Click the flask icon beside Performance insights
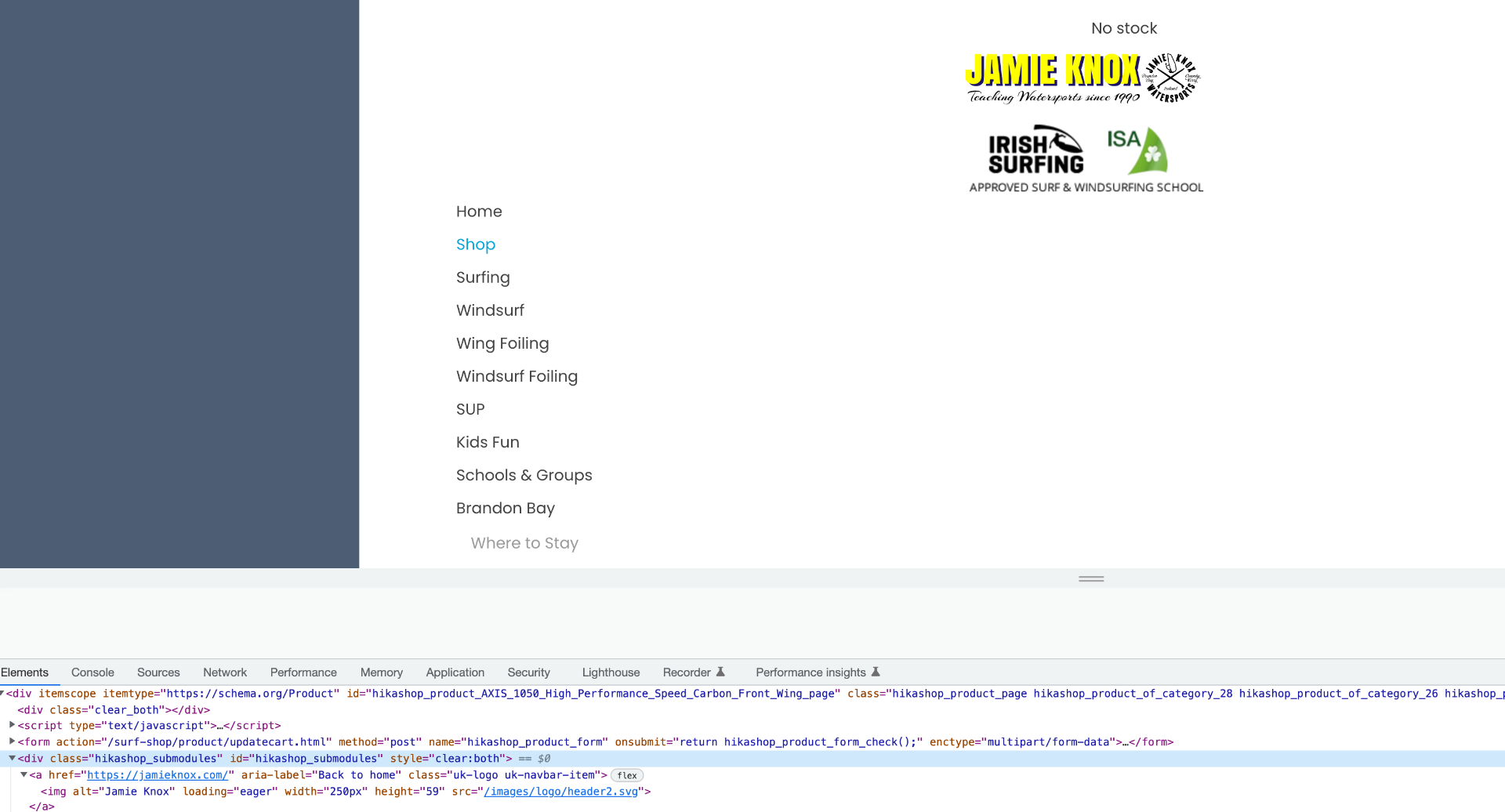The image size is (1505, 812). click(876, 672)
